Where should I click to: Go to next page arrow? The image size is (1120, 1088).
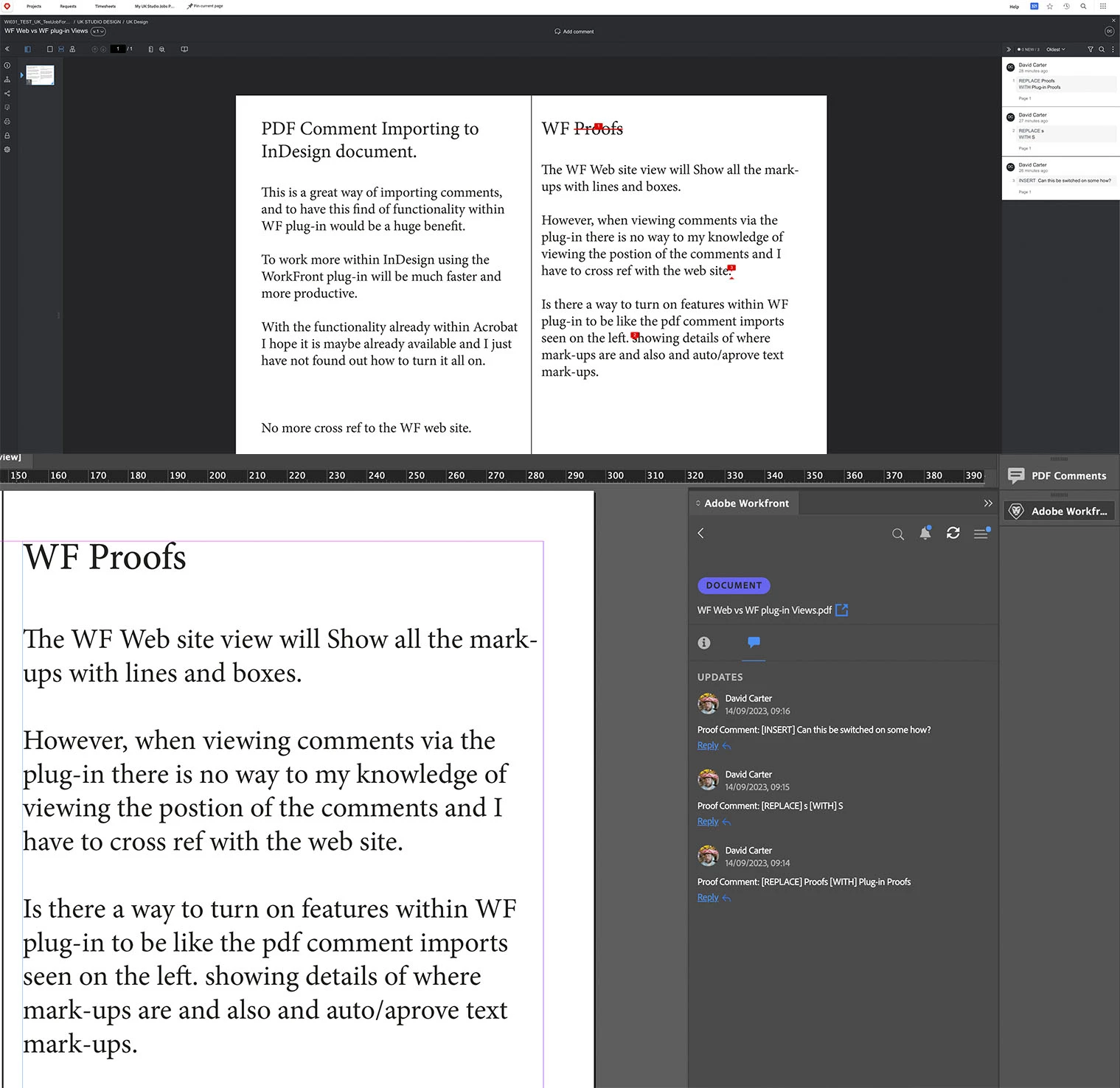(x=103, y=49)
